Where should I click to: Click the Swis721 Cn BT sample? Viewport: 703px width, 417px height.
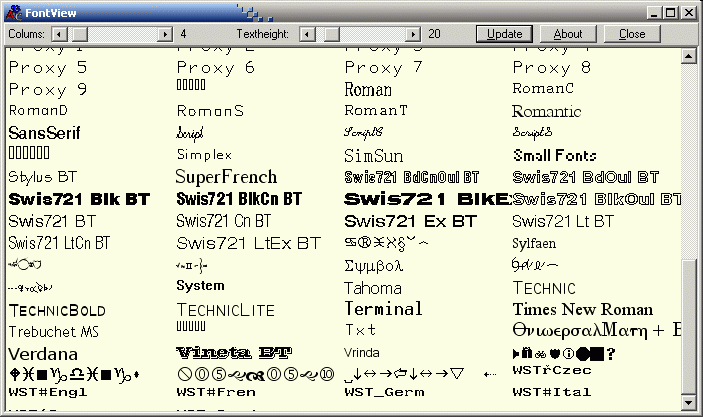tap(224, 221)
